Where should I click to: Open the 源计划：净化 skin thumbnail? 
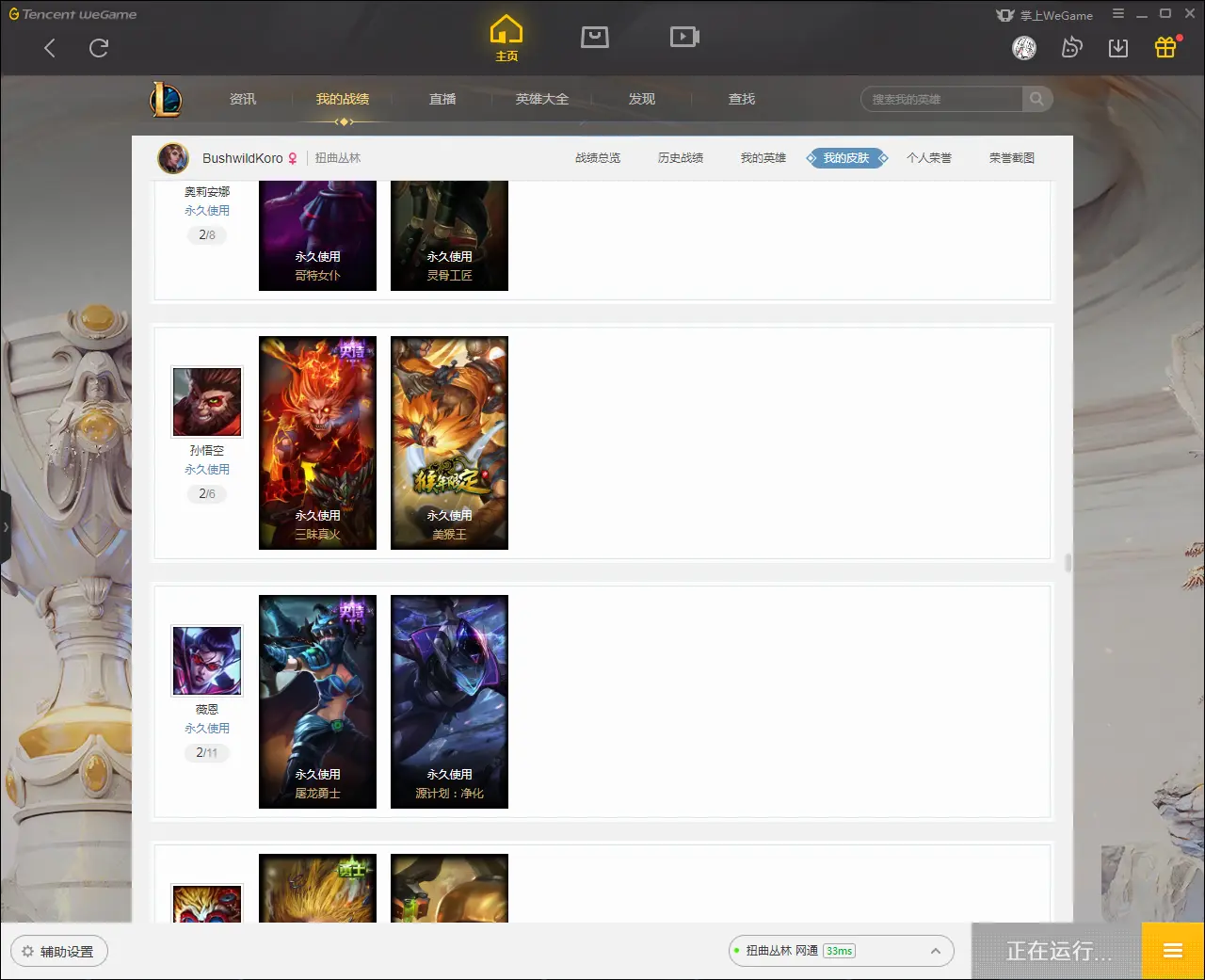tap(449, 701)
